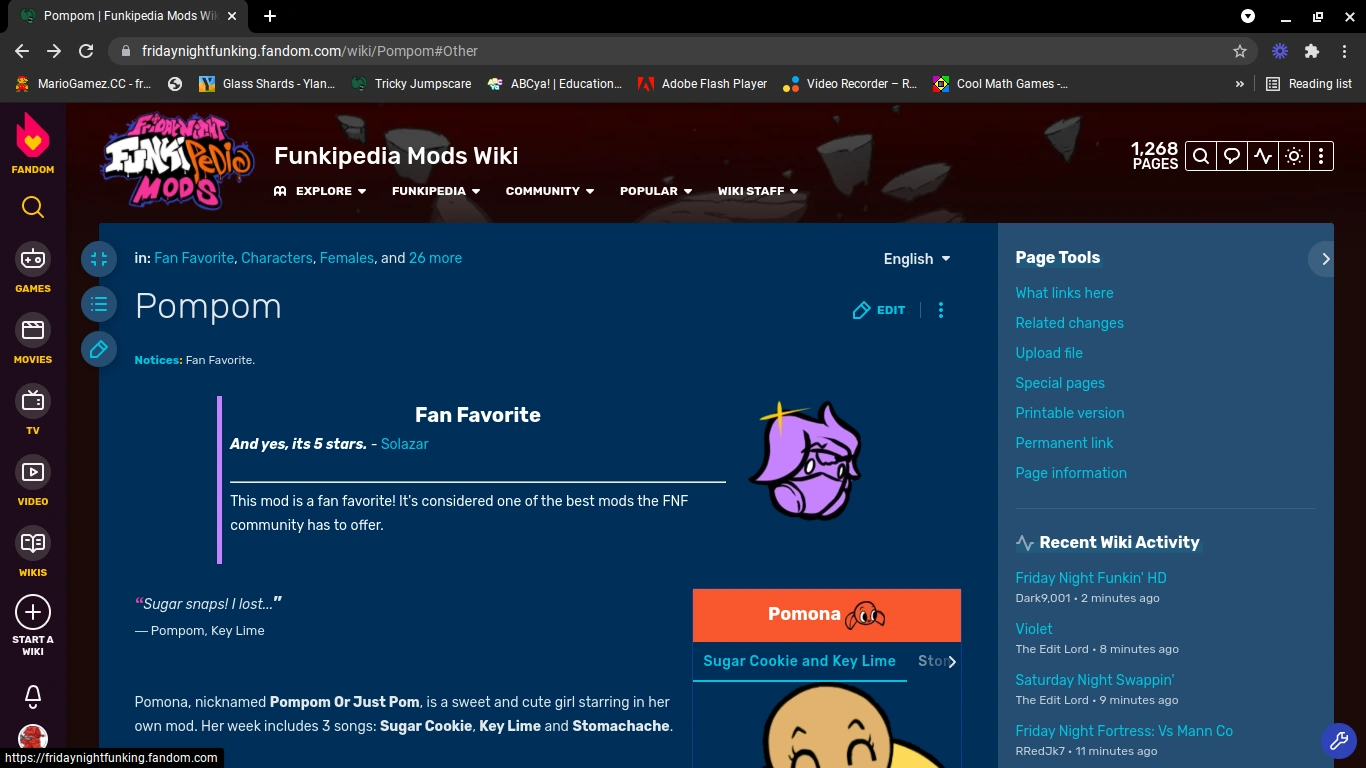Open the Cool Math Games bookmark
1366x768 pixels.
1001,84
